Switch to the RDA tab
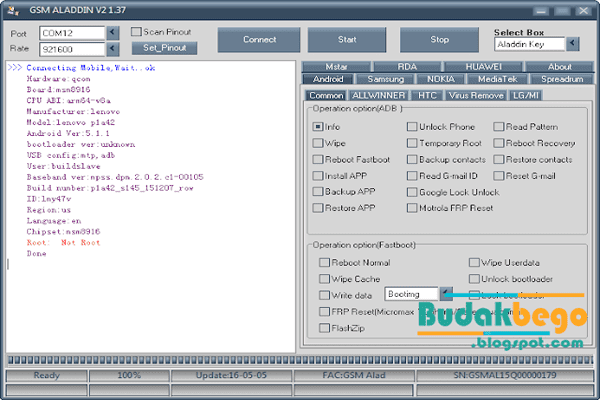The image size is (600, 400). coord(407,67)
